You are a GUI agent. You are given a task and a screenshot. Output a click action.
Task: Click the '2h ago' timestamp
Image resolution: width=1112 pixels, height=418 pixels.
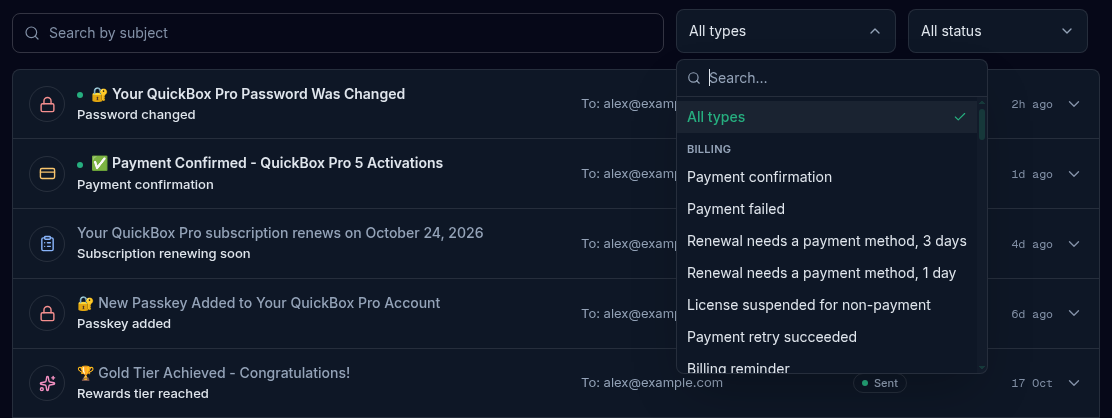coord(1032,104)
